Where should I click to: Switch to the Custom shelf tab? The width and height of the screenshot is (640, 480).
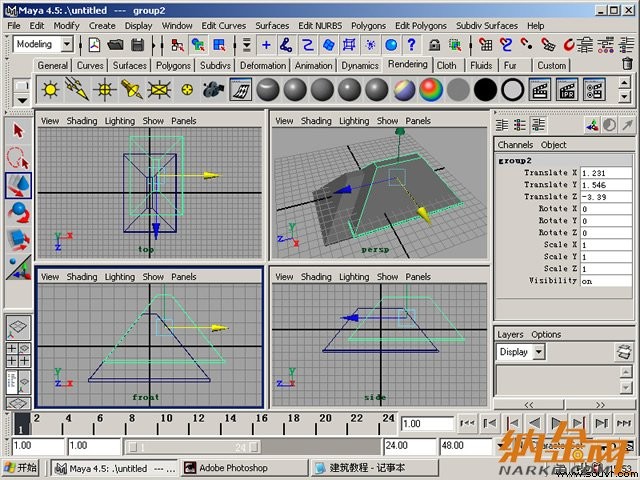(551, 65)
